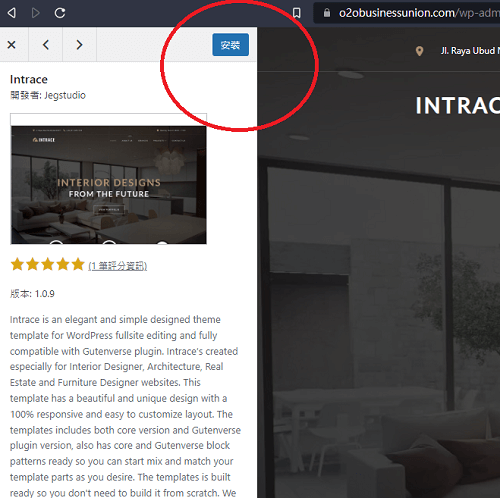Viewport: 500px width, 498px height.
Task: Click the version 1.0.9 text
Action: (32, 294)
